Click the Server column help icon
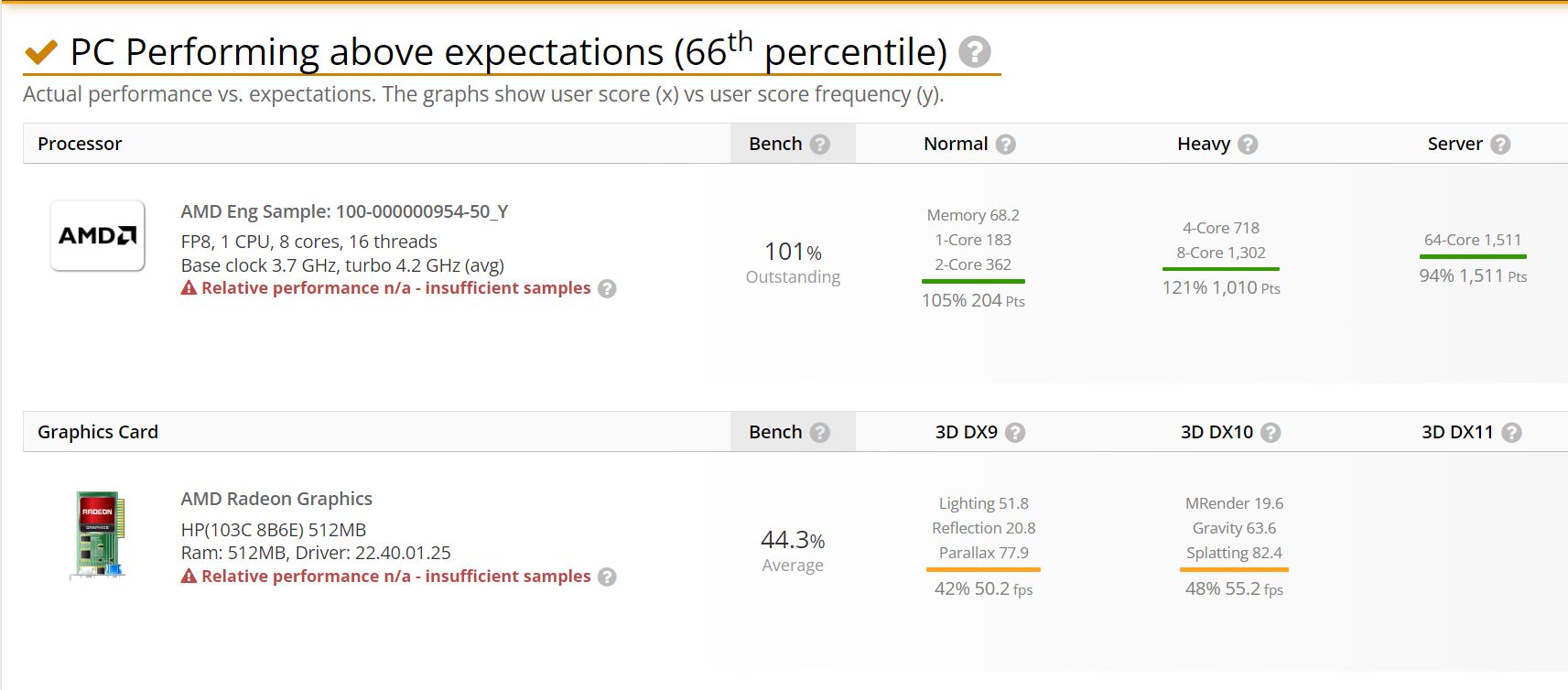 coord(1500,145)
